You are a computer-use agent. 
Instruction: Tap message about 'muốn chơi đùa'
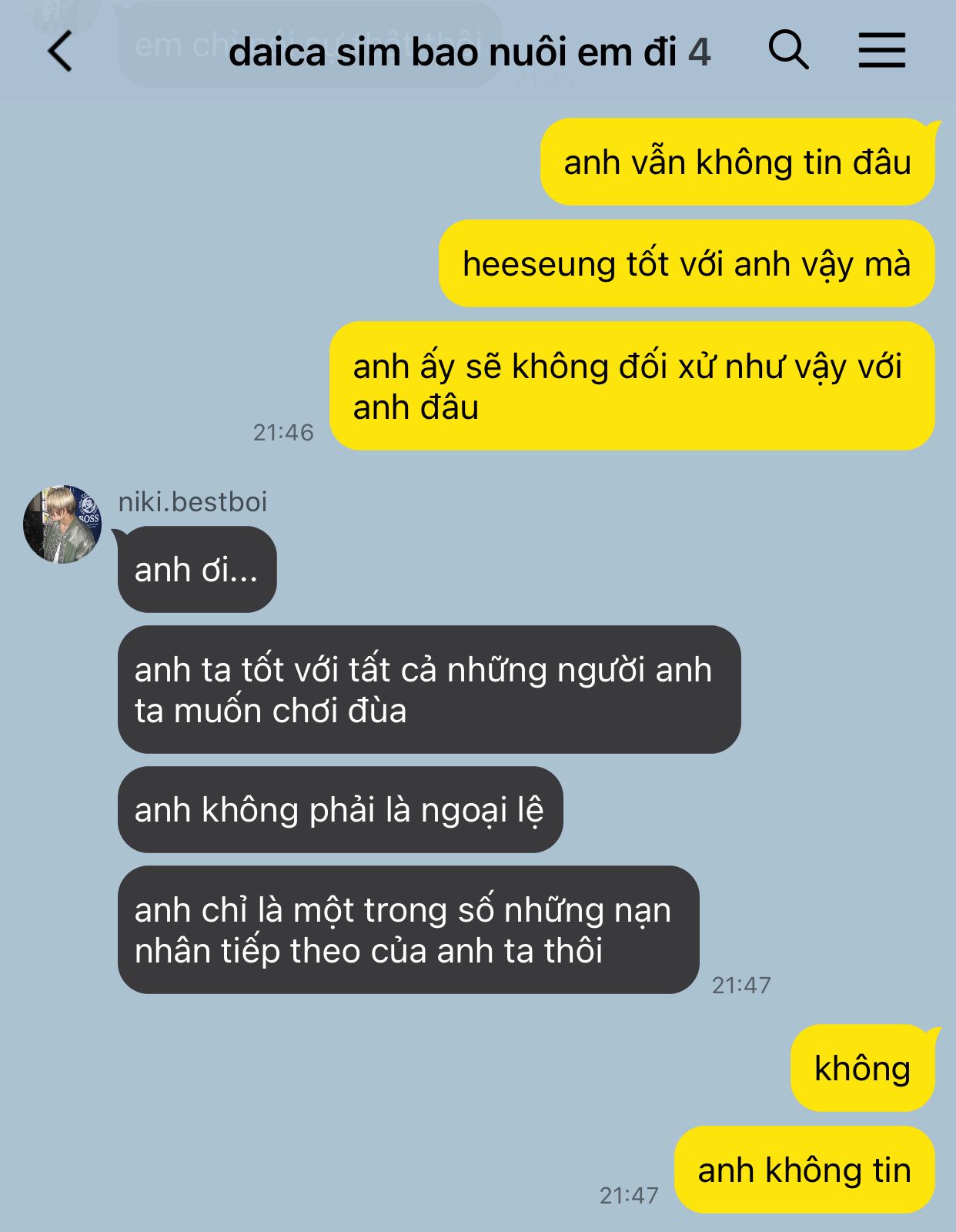click(x=429, y=690)
